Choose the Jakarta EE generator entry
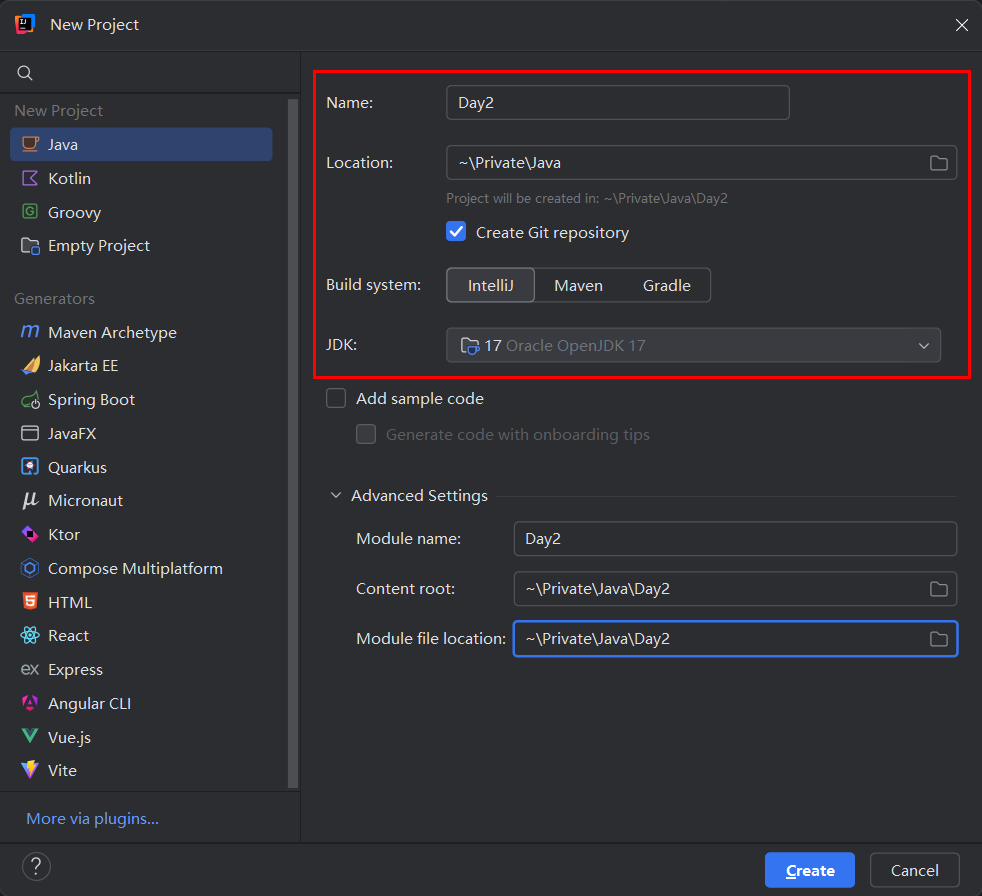 point(142,366)
